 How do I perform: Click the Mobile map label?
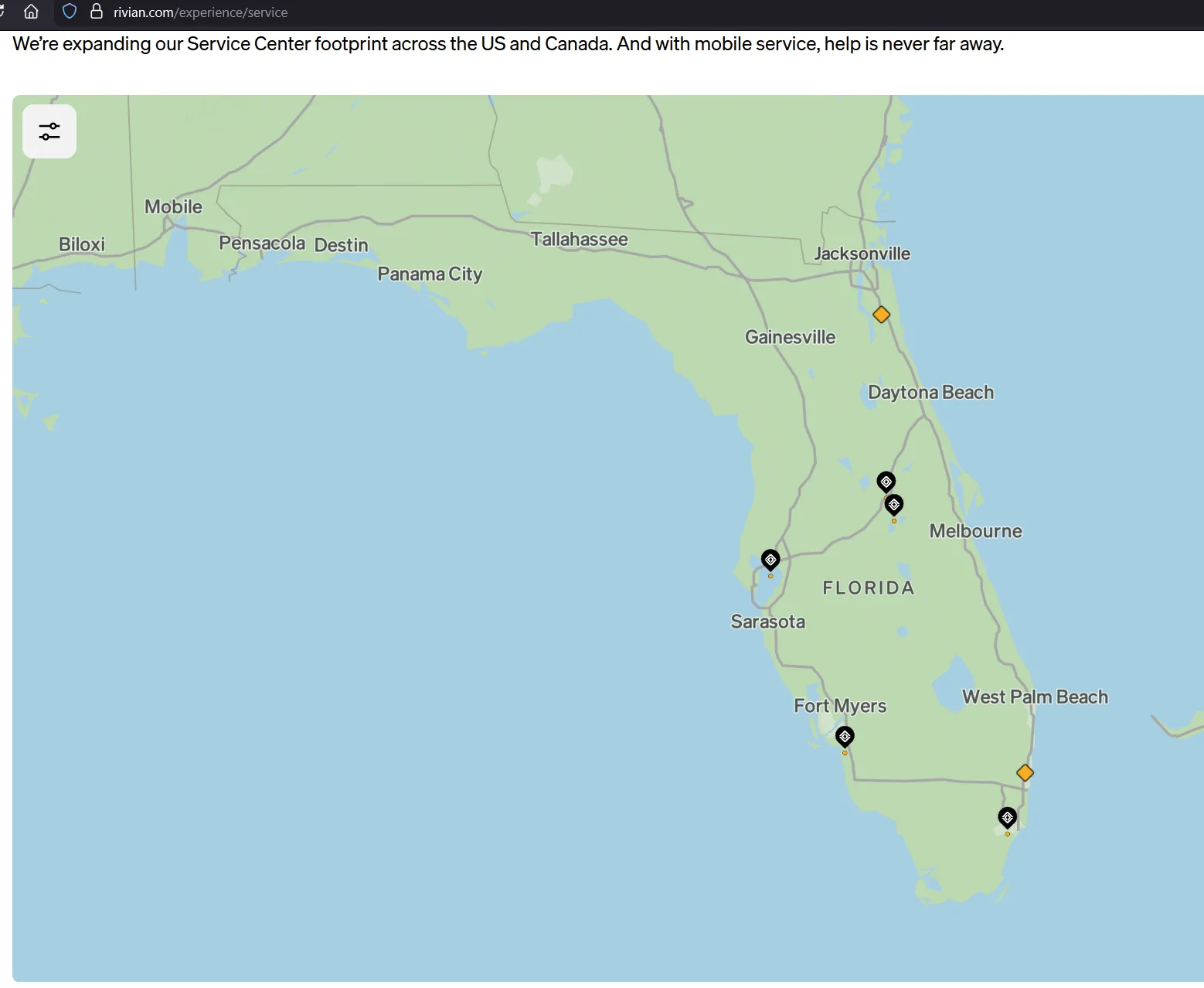pos(174,207)
